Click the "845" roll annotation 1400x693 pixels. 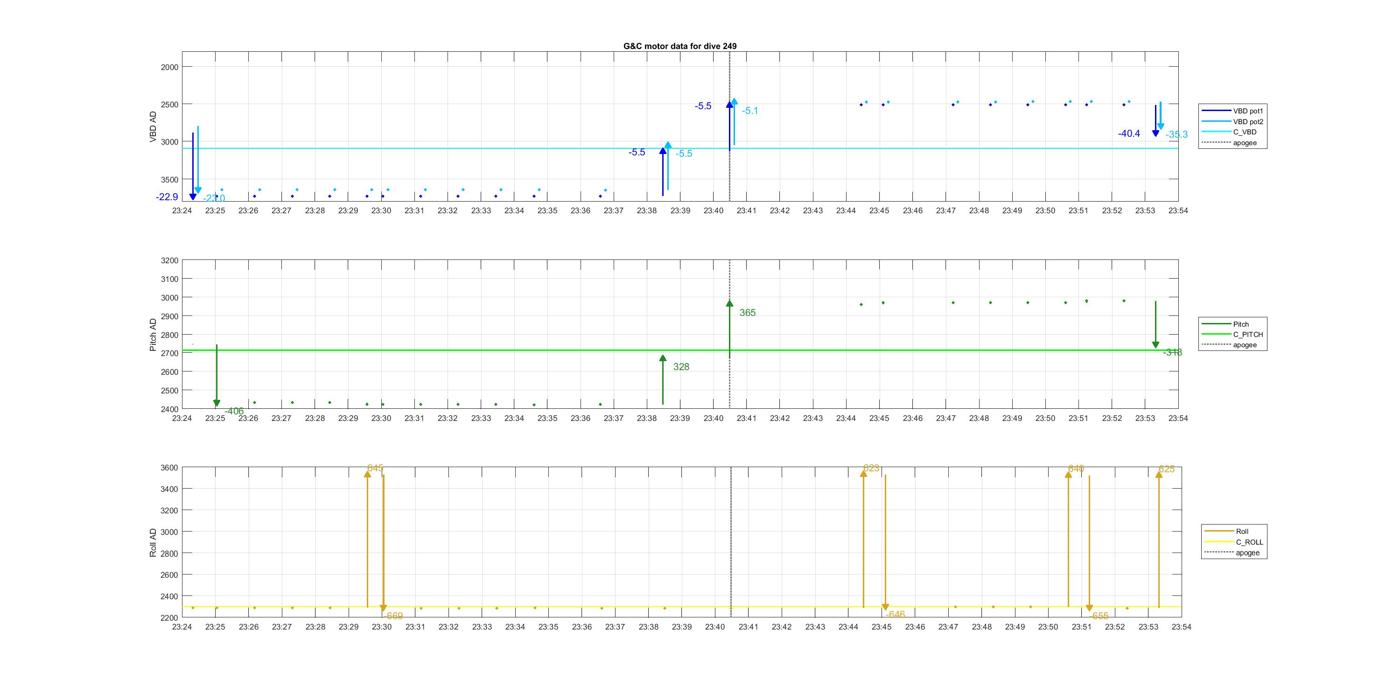click(376, 468)
